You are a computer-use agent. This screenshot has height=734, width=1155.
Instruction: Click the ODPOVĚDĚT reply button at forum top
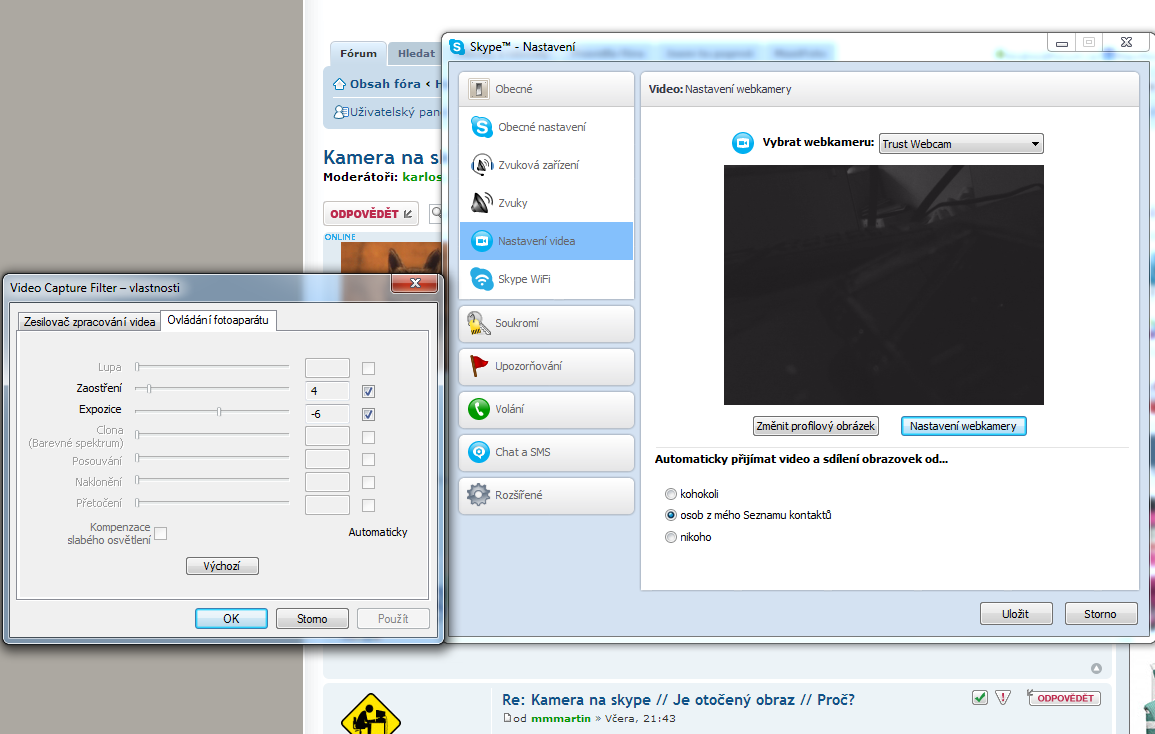tap(371, 214)
